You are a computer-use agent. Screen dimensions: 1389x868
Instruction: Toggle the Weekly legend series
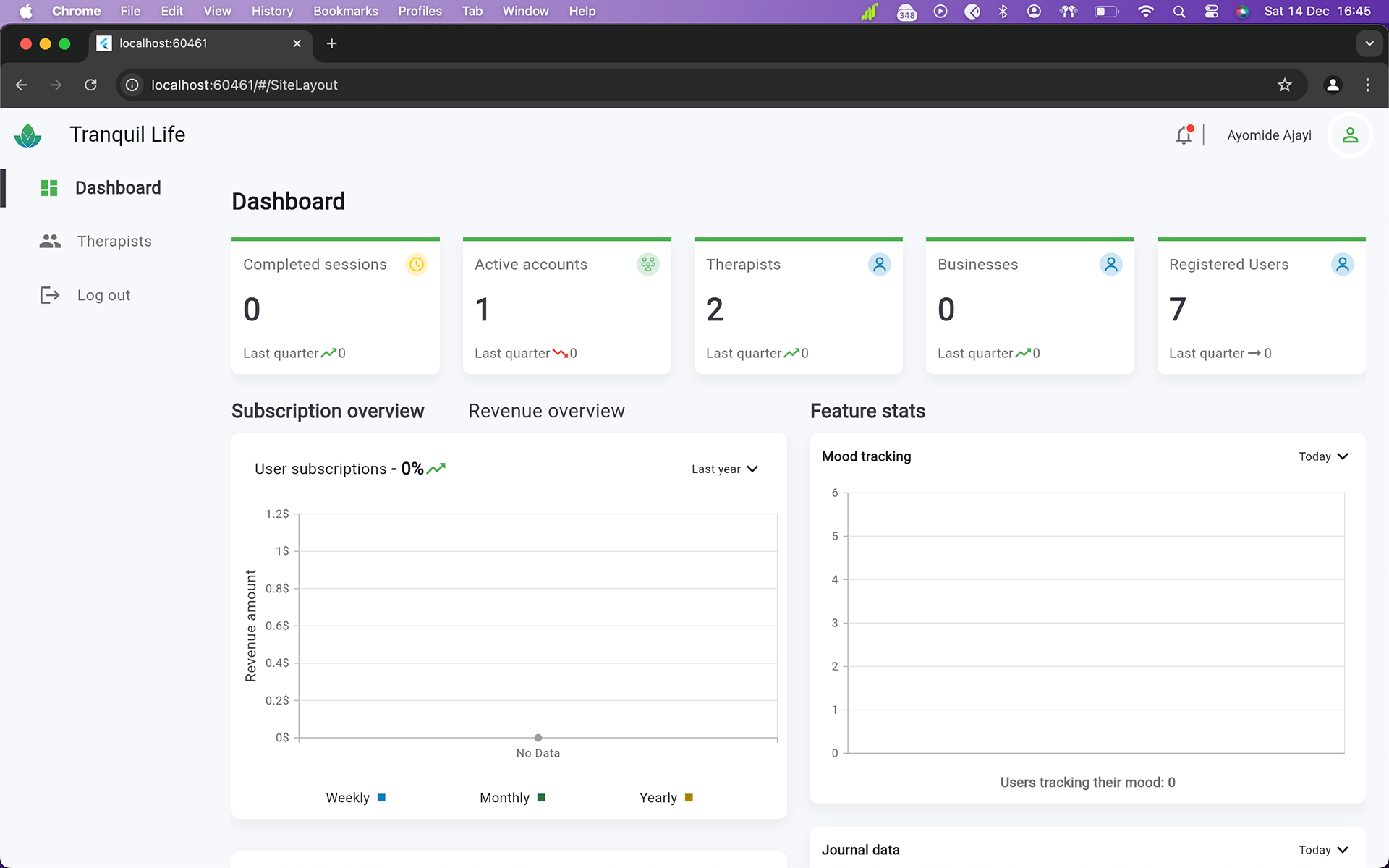355,798
